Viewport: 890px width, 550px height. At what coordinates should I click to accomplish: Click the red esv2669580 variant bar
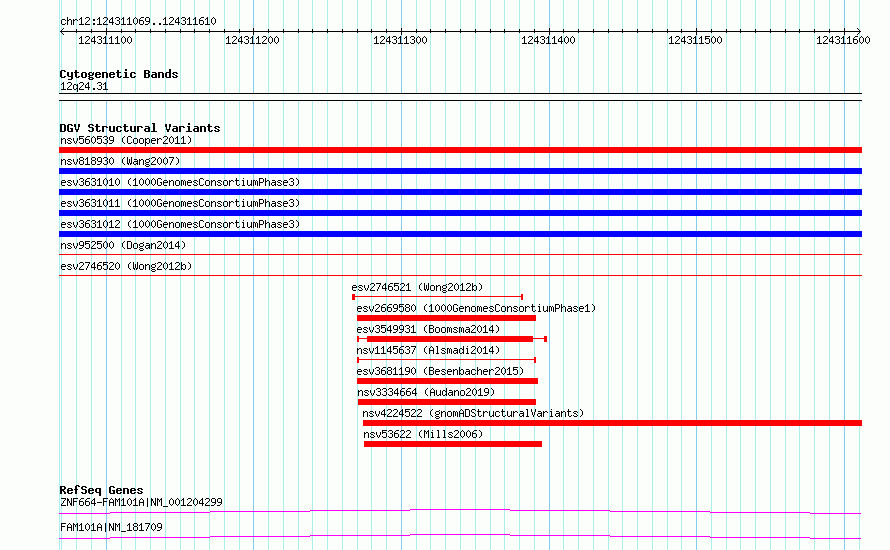[x=446, y=318]
